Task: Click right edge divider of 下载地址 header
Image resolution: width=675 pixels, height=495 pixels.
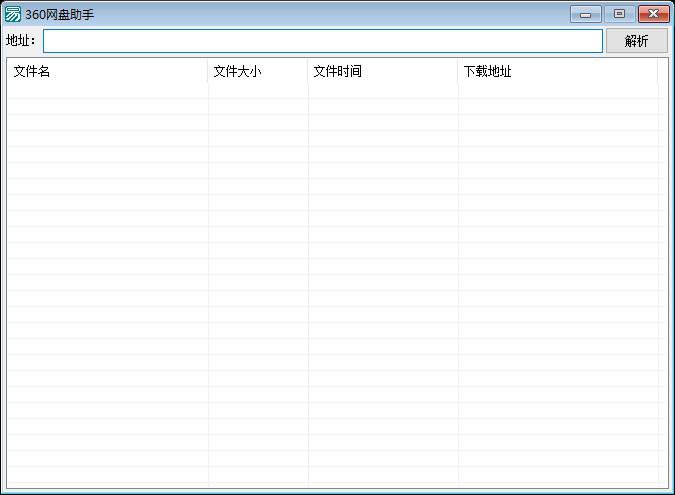Action: pyautogui.click(x=658, y=72)
